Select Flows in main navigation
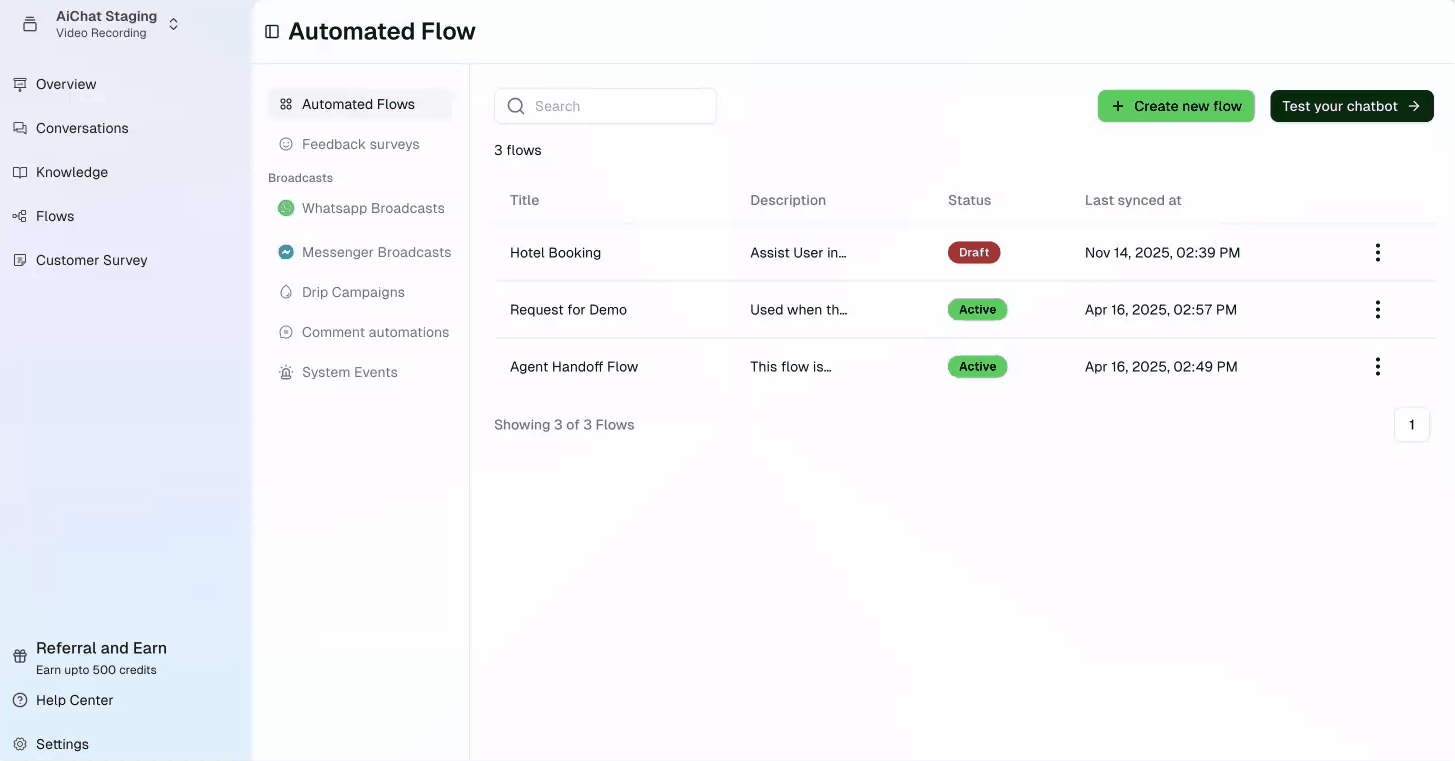The width and height of the screenshot is (1455, 761). (x=55, y=216)
